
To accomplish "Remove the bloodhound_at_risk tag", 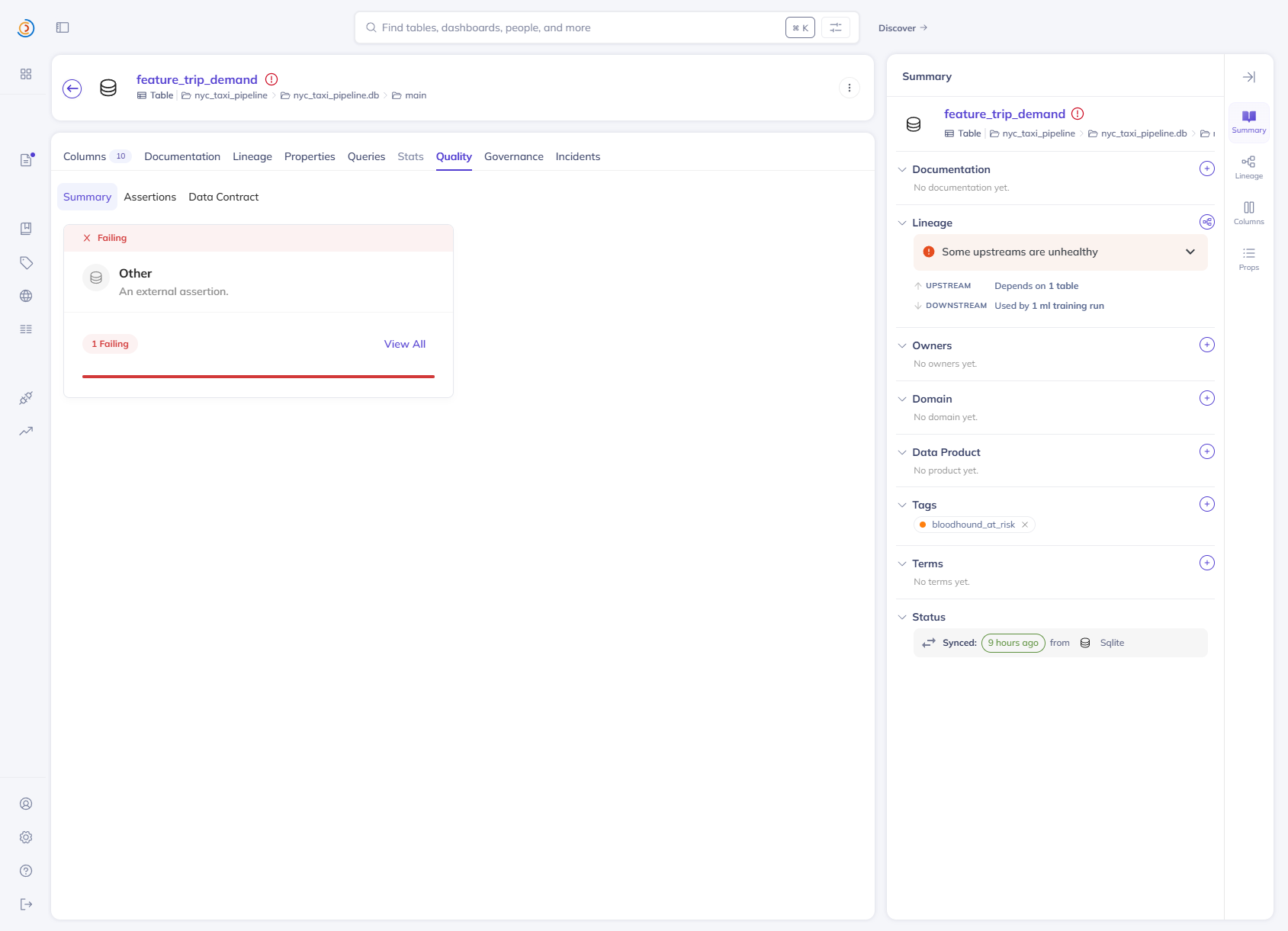I will [x=1025, y=525].
